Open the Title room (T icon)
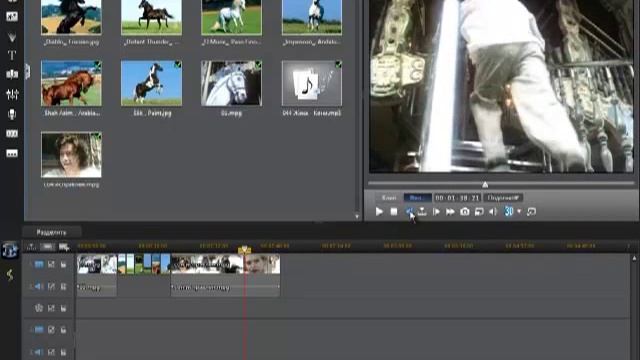This screenshot has height=360, width=640. 12,55
